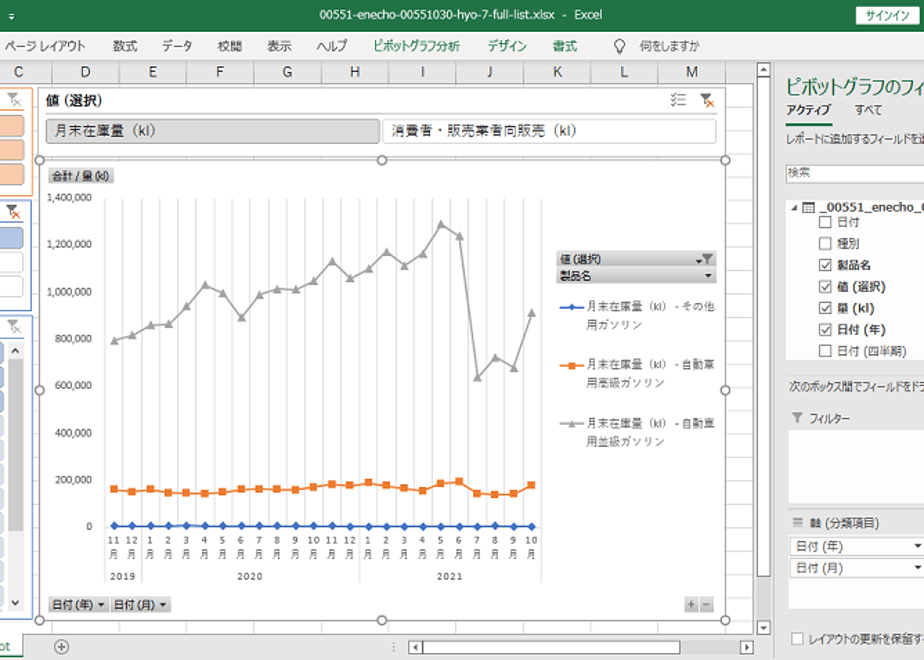
Task: Click the horizontal scrollbar thumb
Action: pos(551,647)
